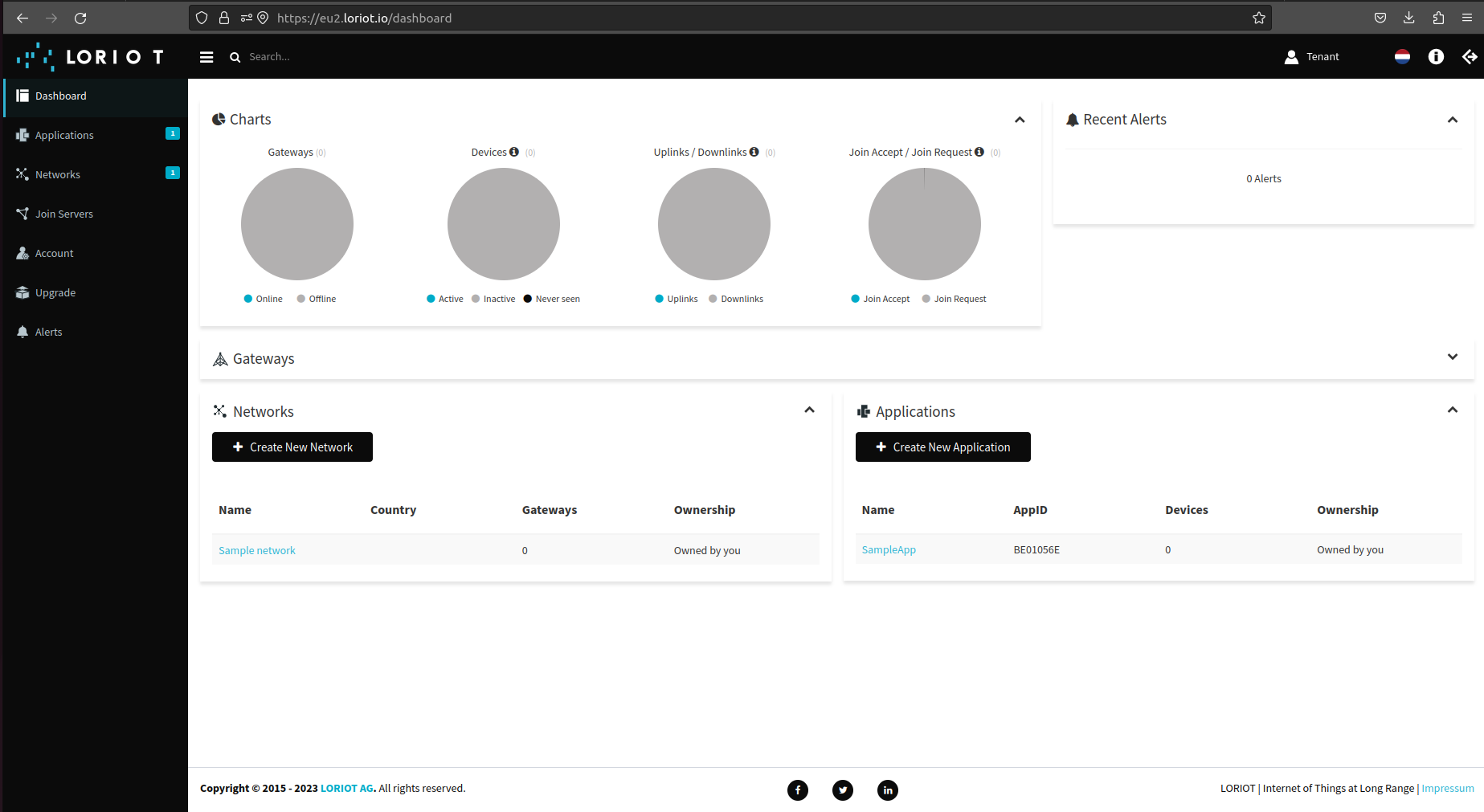1484x812 pixels.
Task: Open LORIOT LinkedIn page icon
Action: click(x=887, y=790)
